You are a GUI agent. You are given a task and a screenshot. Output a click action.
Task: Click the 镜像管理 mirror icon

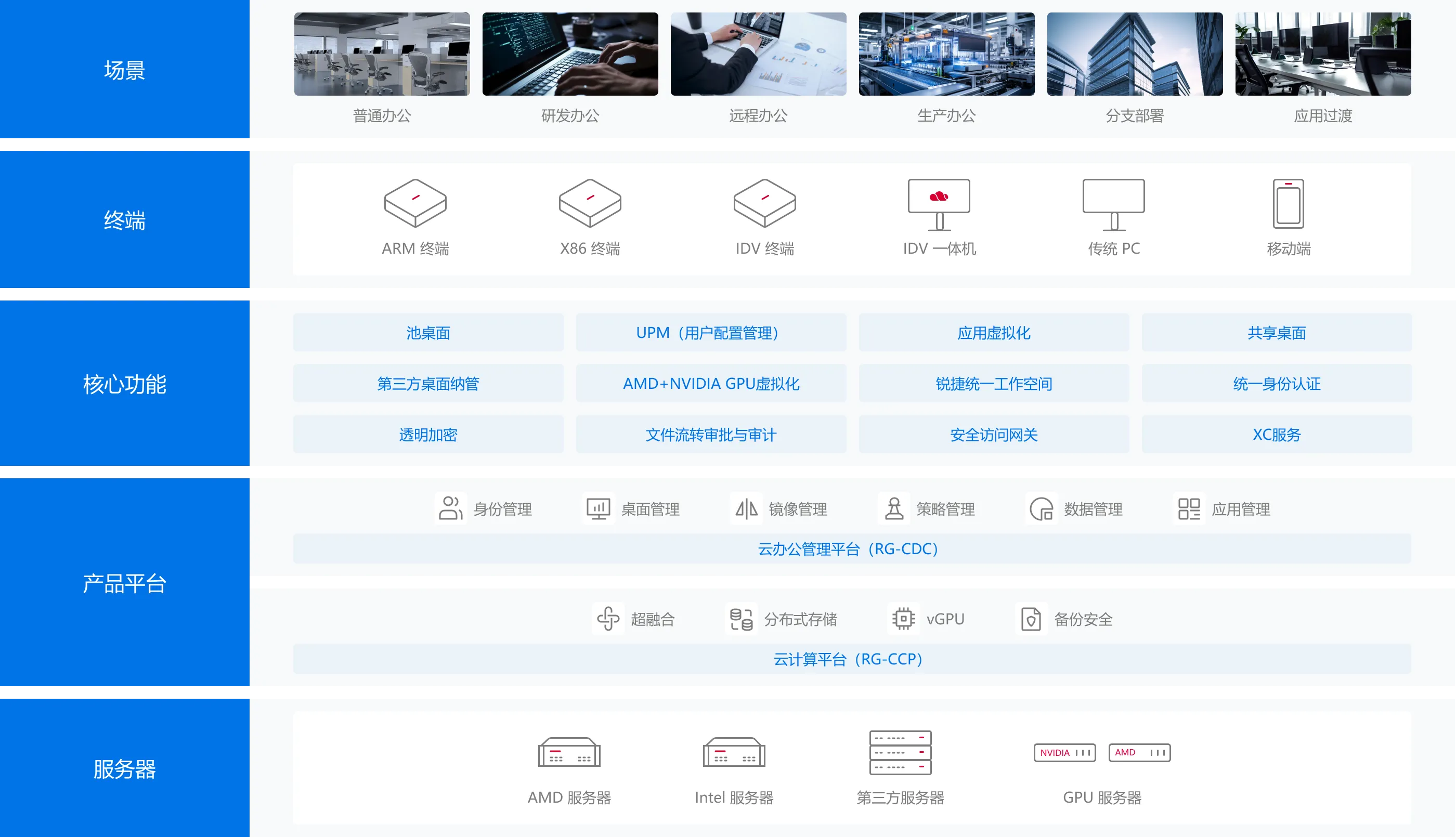click(746, 509)
